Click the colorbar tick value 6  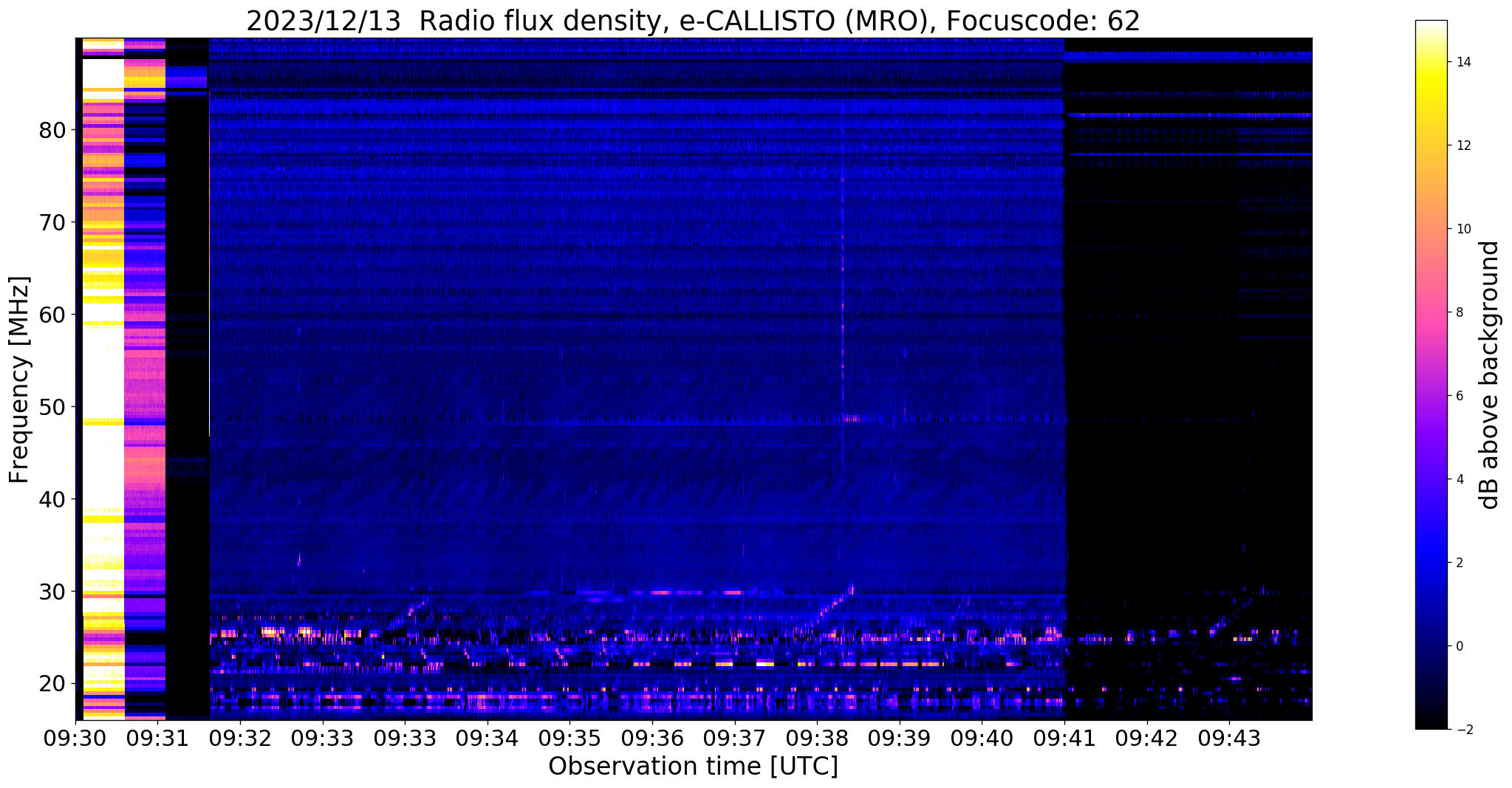tap(1459, 396)
